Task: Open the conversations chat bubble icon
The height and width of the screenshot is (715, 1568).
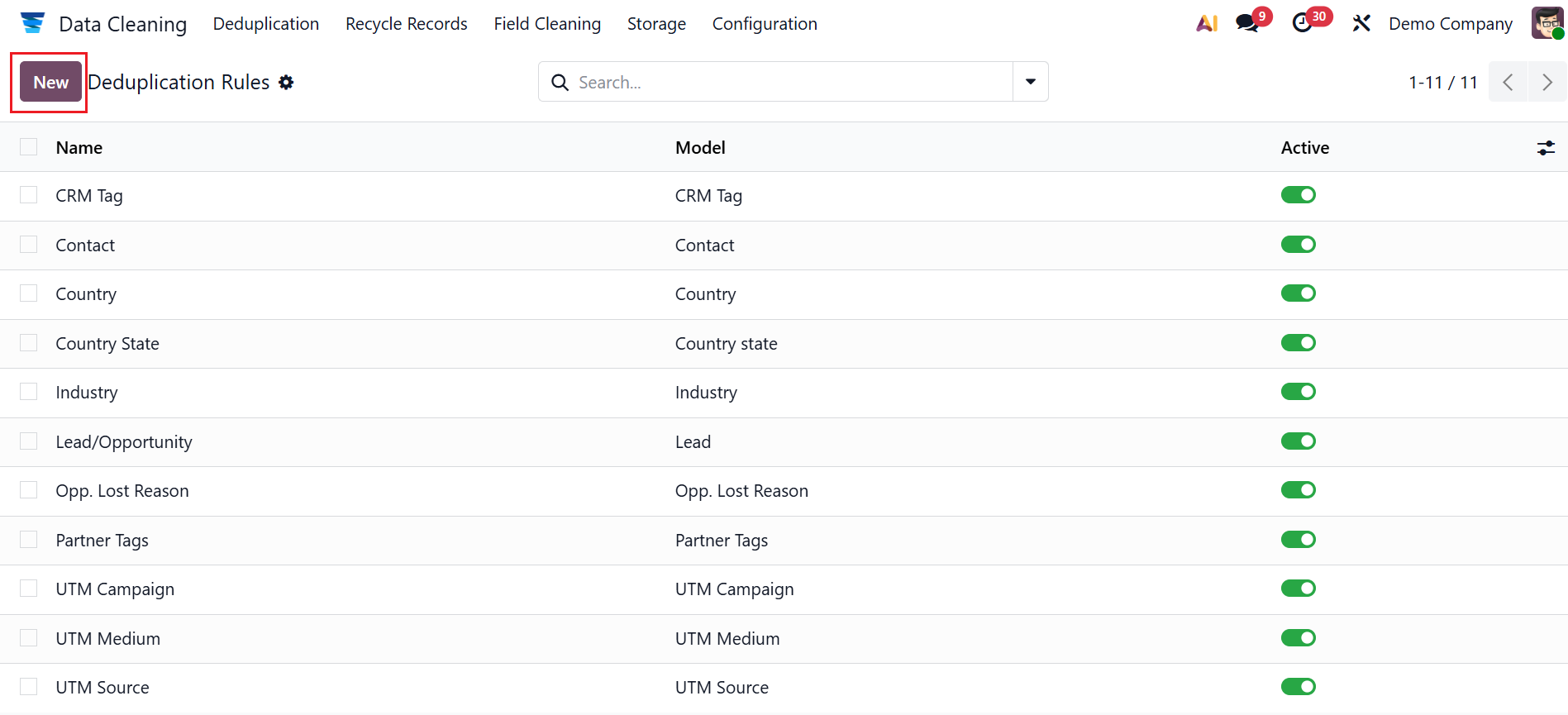Action: (1247, 23)
